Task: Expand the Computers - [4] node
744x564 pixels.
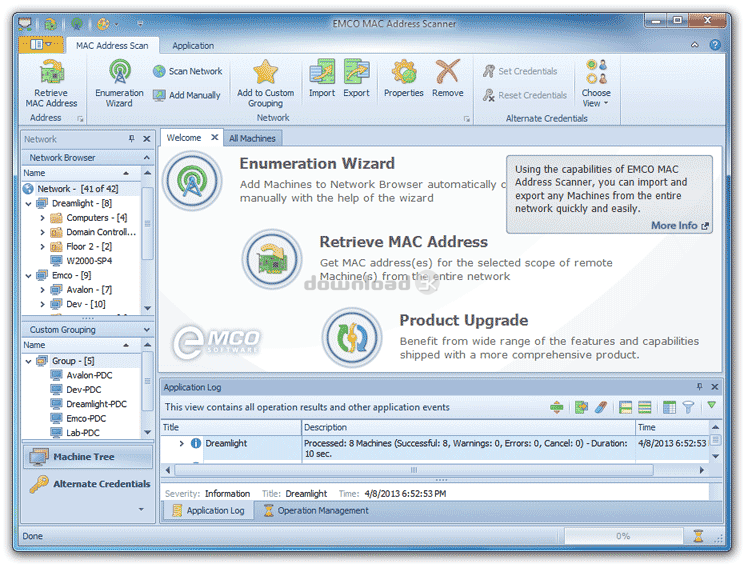Action: point(43,218)
